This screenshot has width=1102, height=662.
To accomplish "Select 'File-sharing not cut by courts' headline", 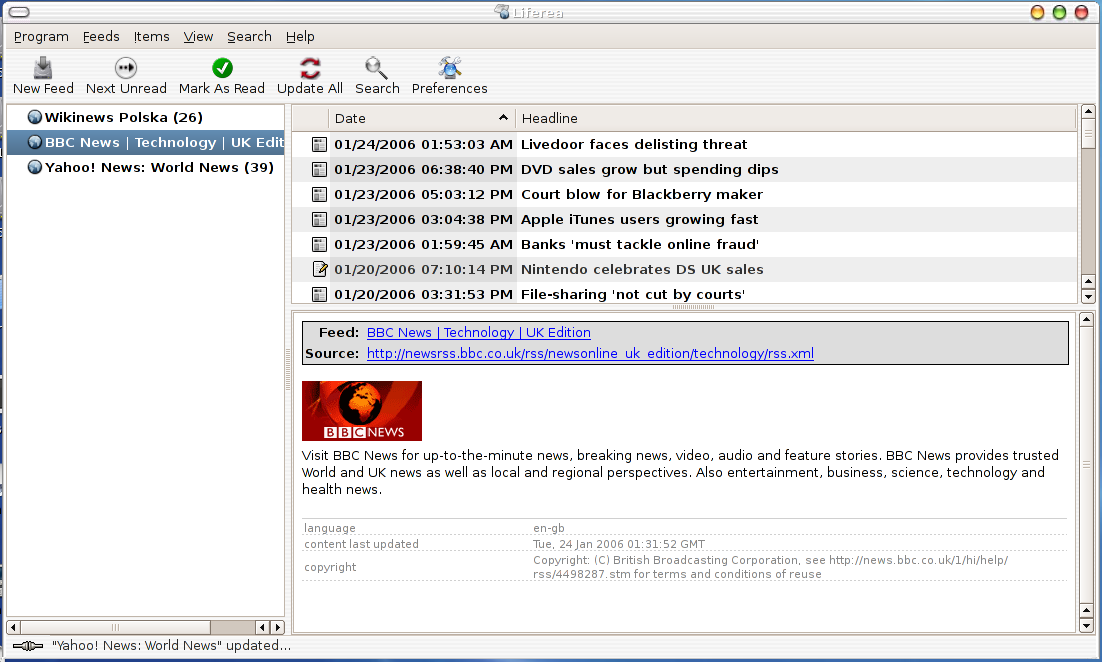I will [x=633, y=294].
